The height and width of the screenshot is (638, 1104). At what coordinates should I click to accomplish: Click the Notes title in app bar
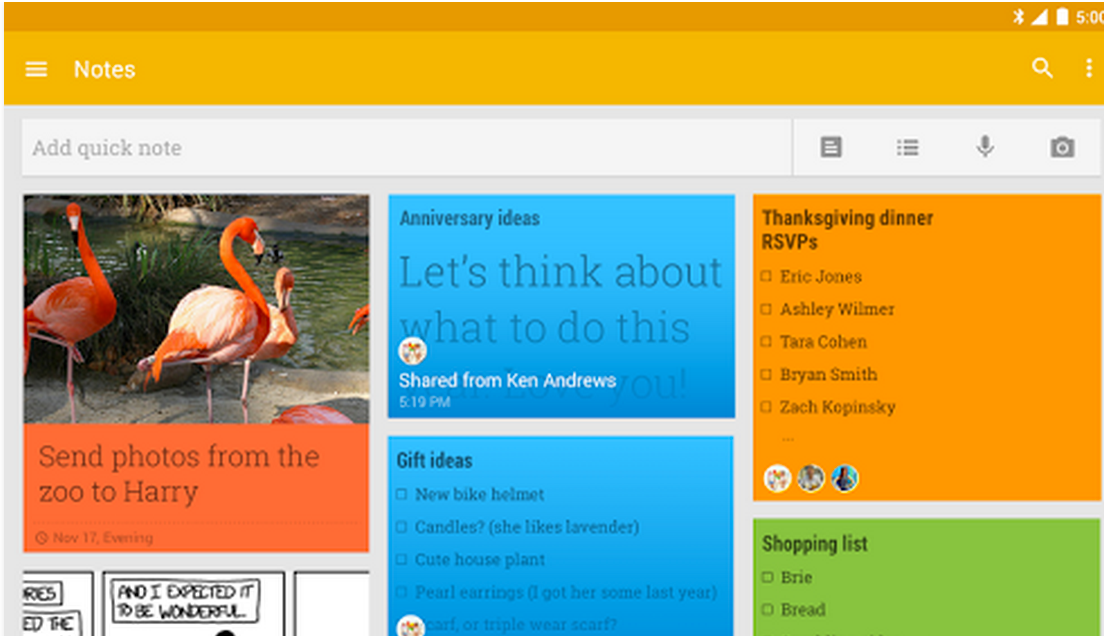pos(104,69)
